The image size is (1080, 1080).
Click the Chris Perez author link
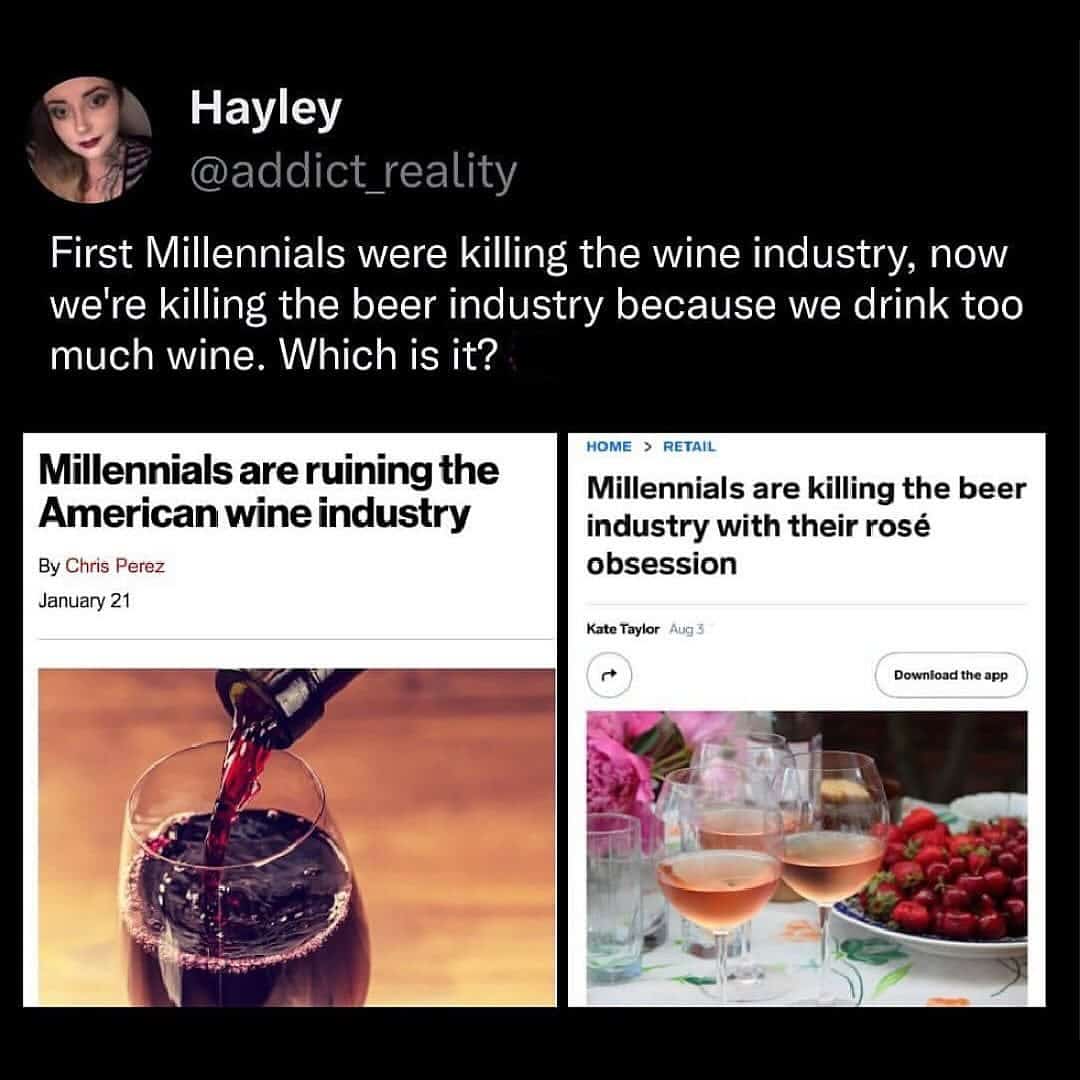click(x=115, y=566)
